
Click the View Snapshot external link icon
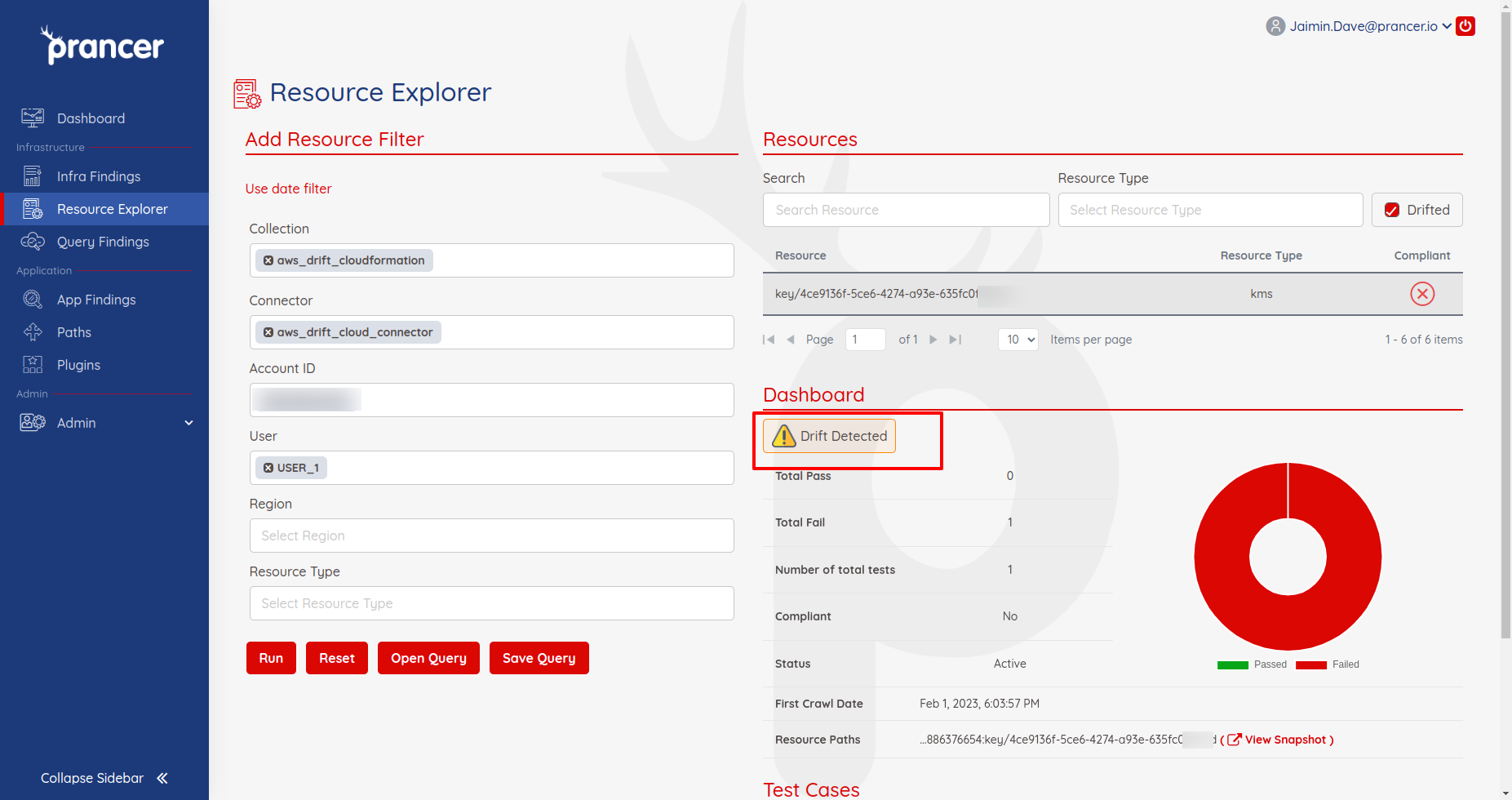pyautogui.click(x=1235, y=740)
